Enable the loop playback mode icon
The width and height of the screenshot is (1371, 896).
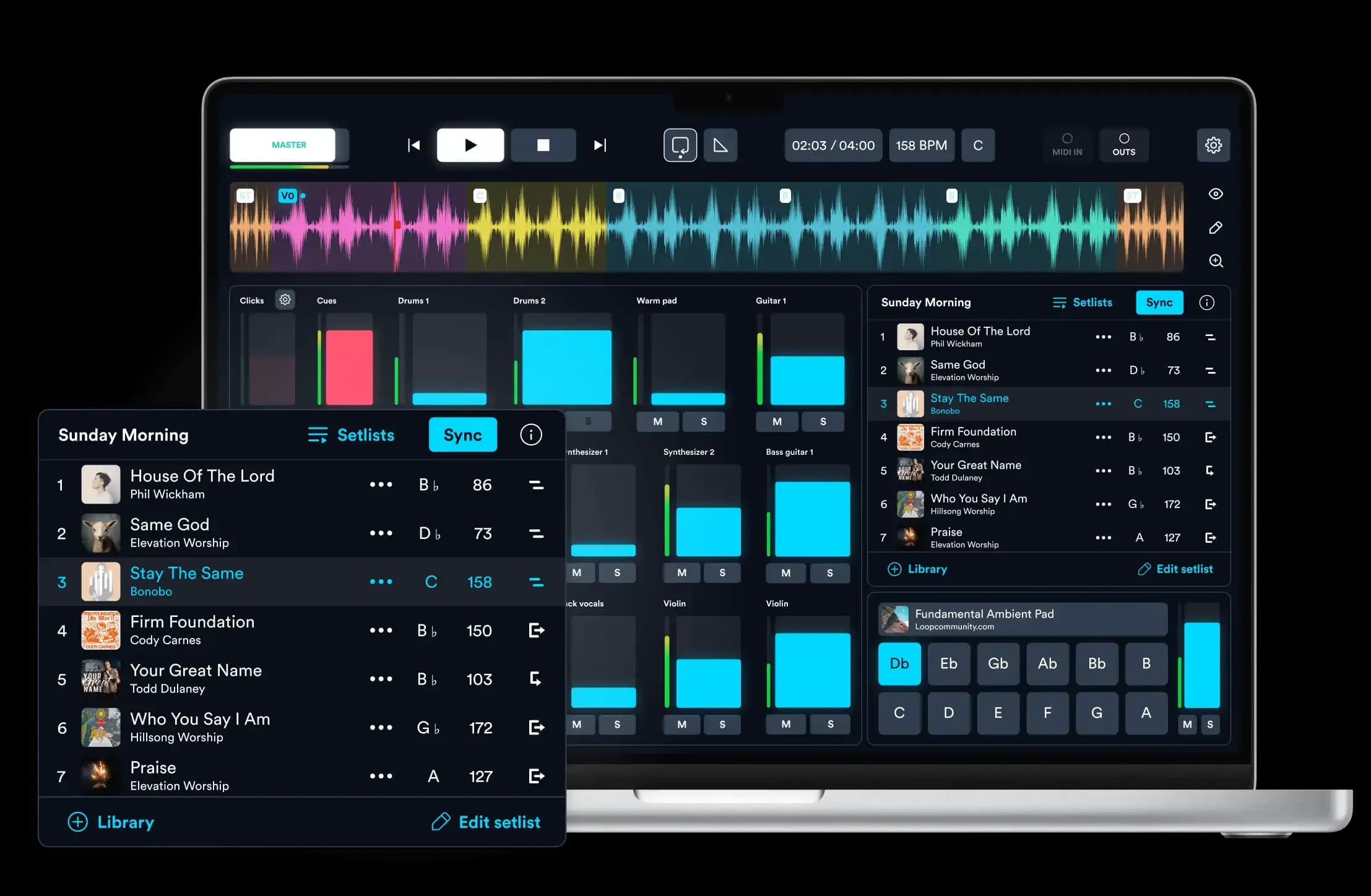680,145
